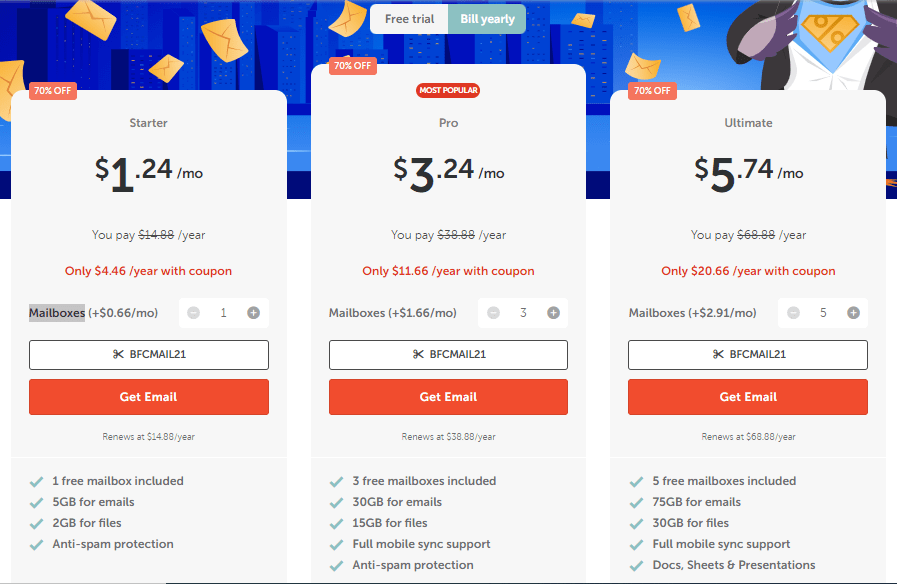The width and height of the screenshot is (897, 584).
Task: Click the Starter mailbox count field
Action: [224, 313]
